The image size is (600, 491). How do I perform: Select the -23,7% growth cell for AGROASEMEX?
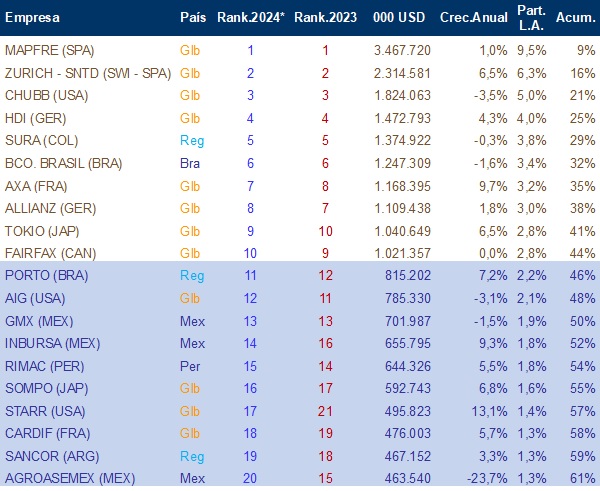click(487, 478)
